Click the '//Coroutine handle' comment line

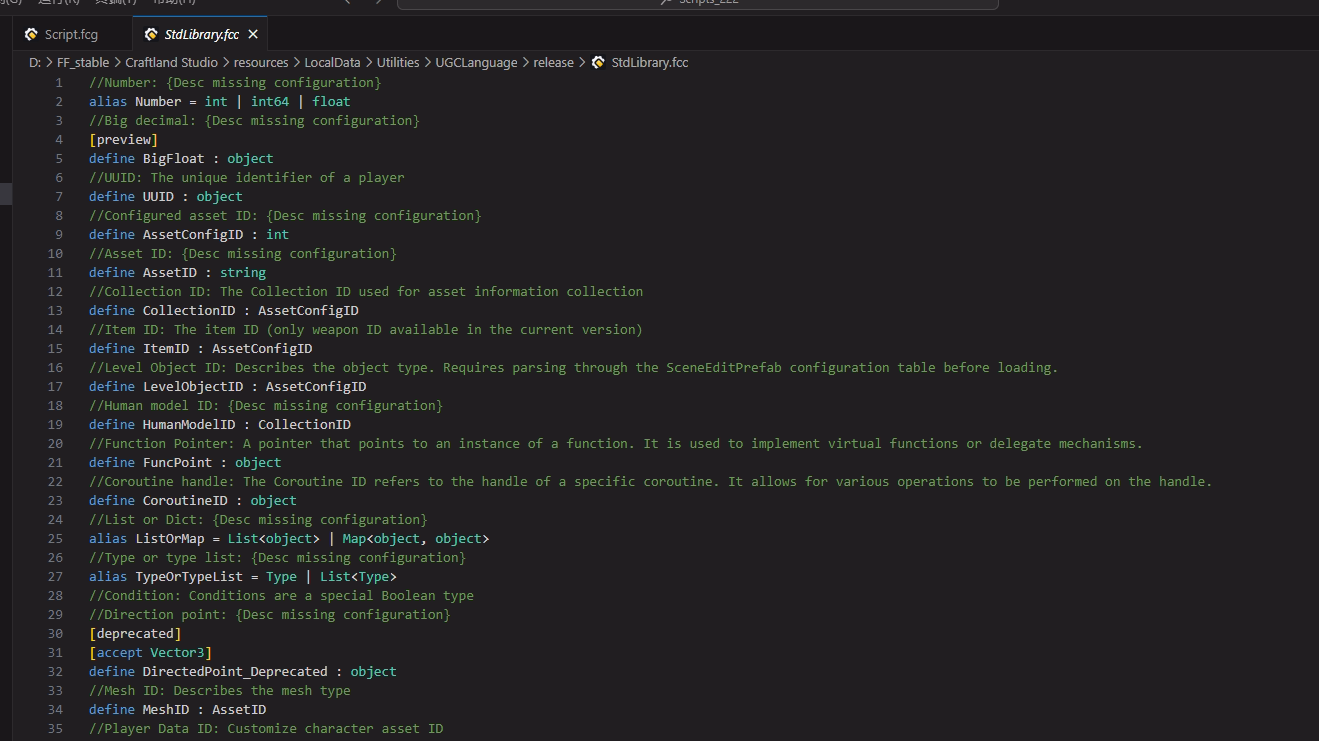point(650,481)
